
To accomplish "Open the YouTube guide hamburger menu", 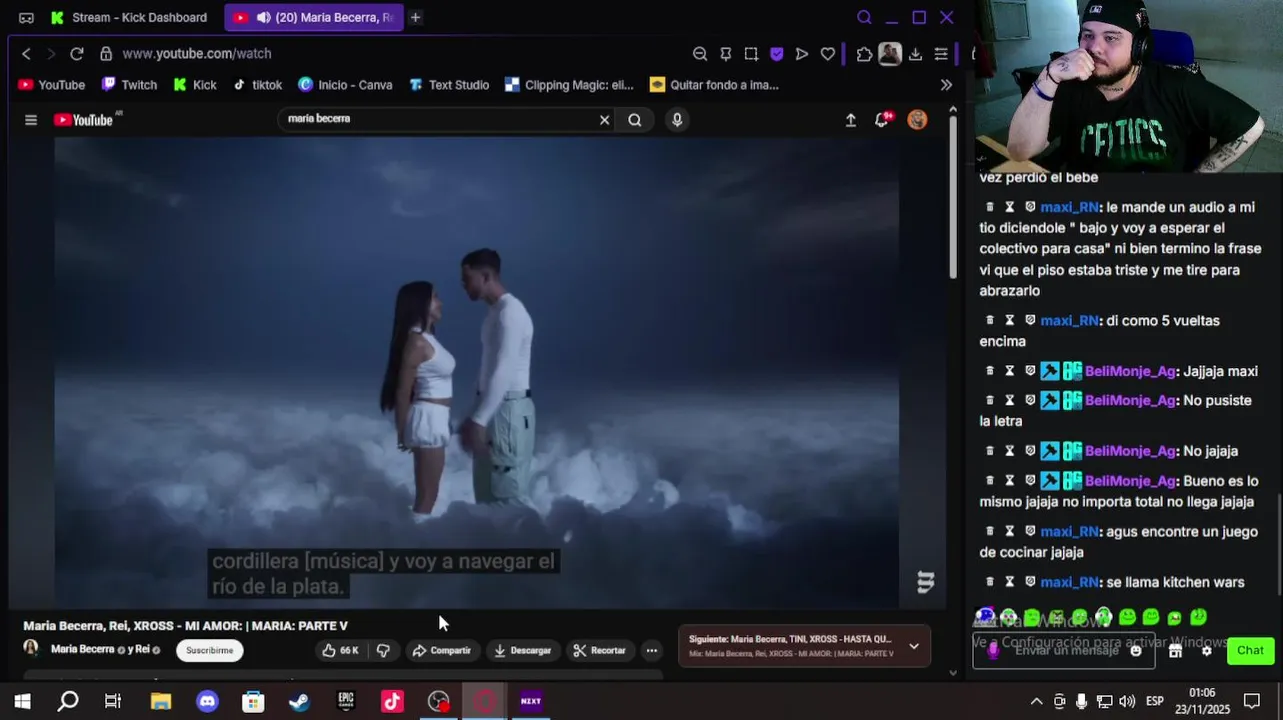I will (31, 120).
